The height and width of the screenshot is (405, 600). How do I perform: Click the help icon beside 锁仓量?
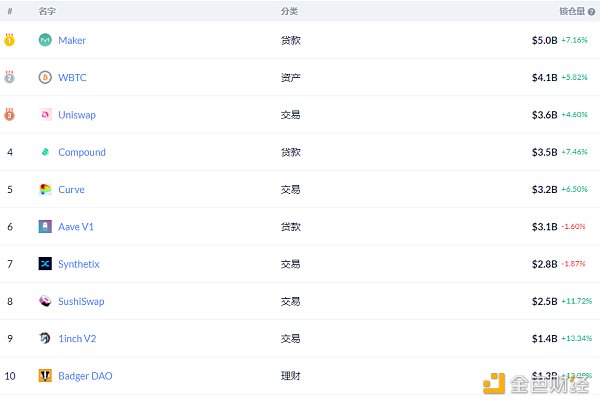(592, 11)
